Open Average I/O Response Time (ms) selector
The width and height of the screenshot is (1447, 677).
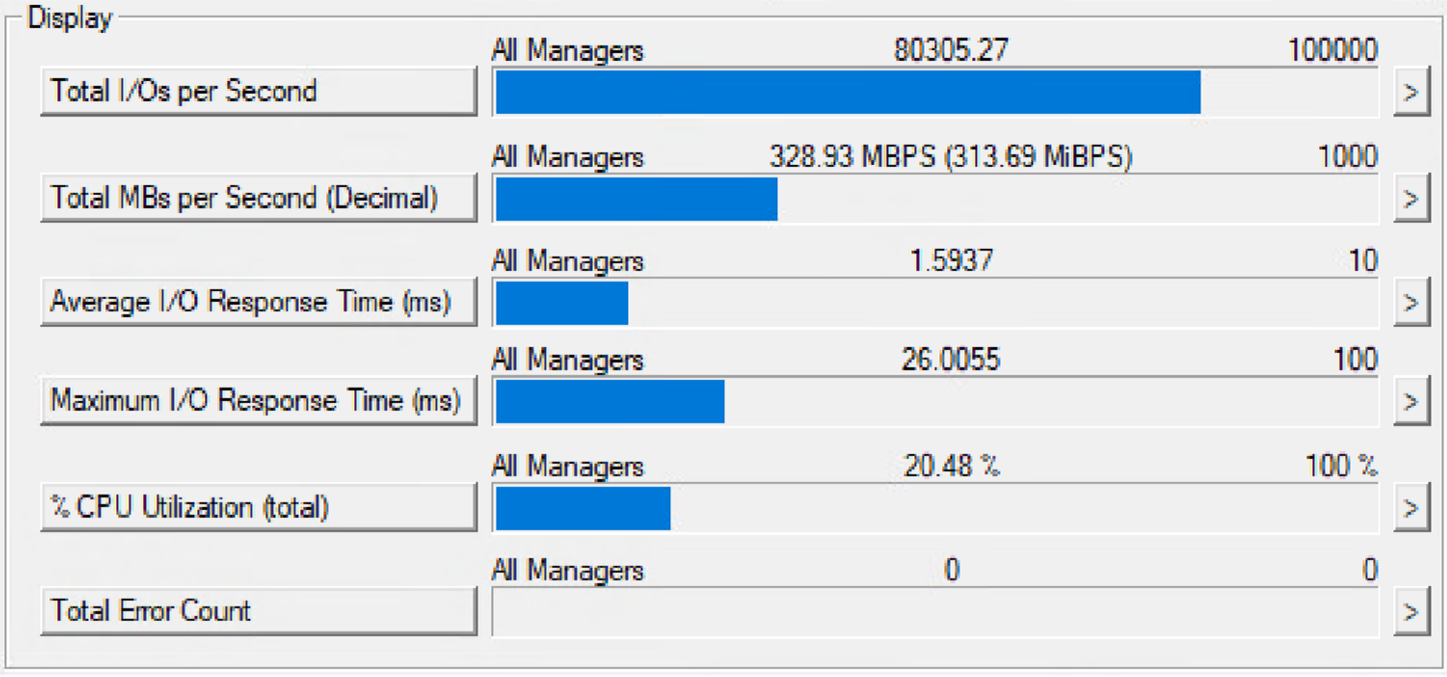[x=259, y=302]
